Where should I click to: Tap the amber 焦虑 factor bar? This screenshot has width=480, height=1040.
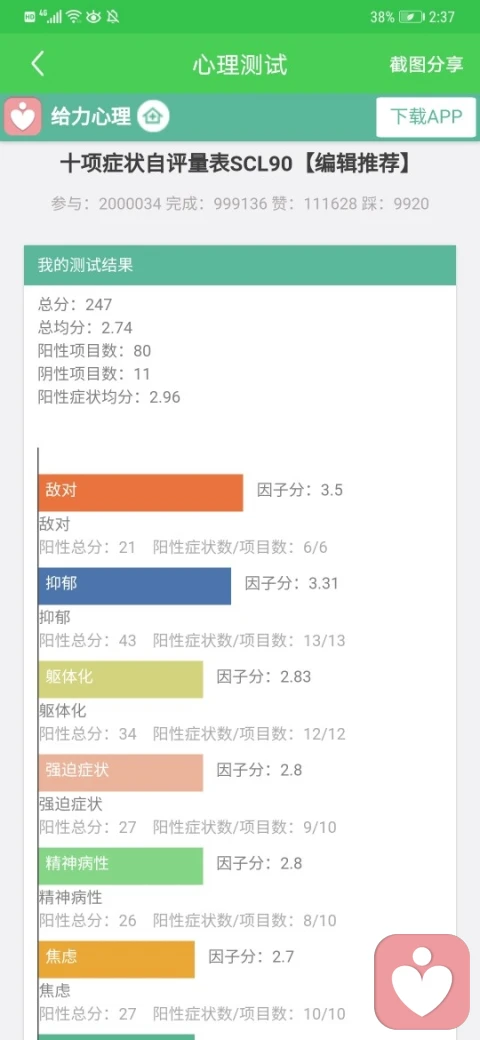point(117,959)
